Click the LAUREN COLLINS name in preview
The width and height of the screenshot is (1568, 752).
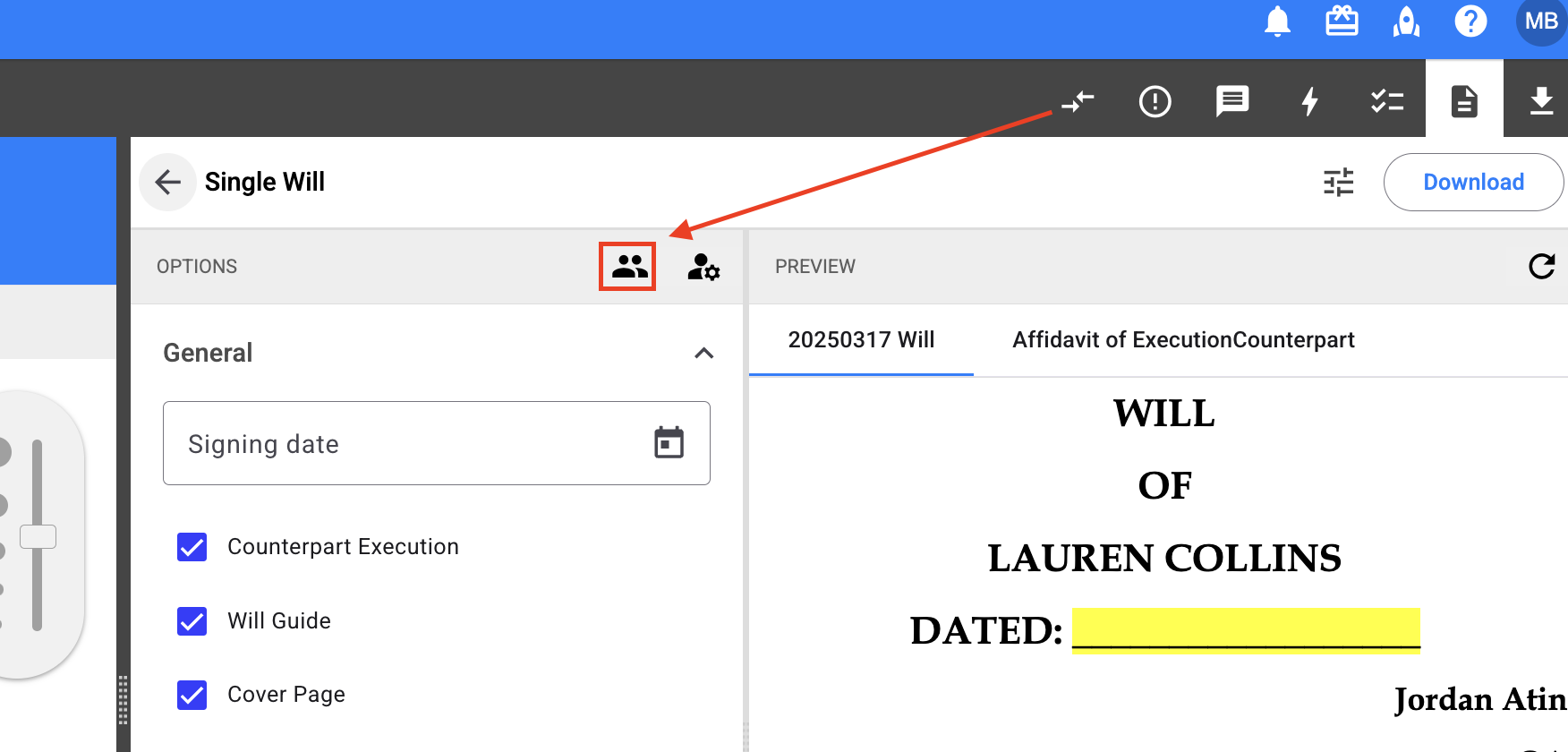1164,558
